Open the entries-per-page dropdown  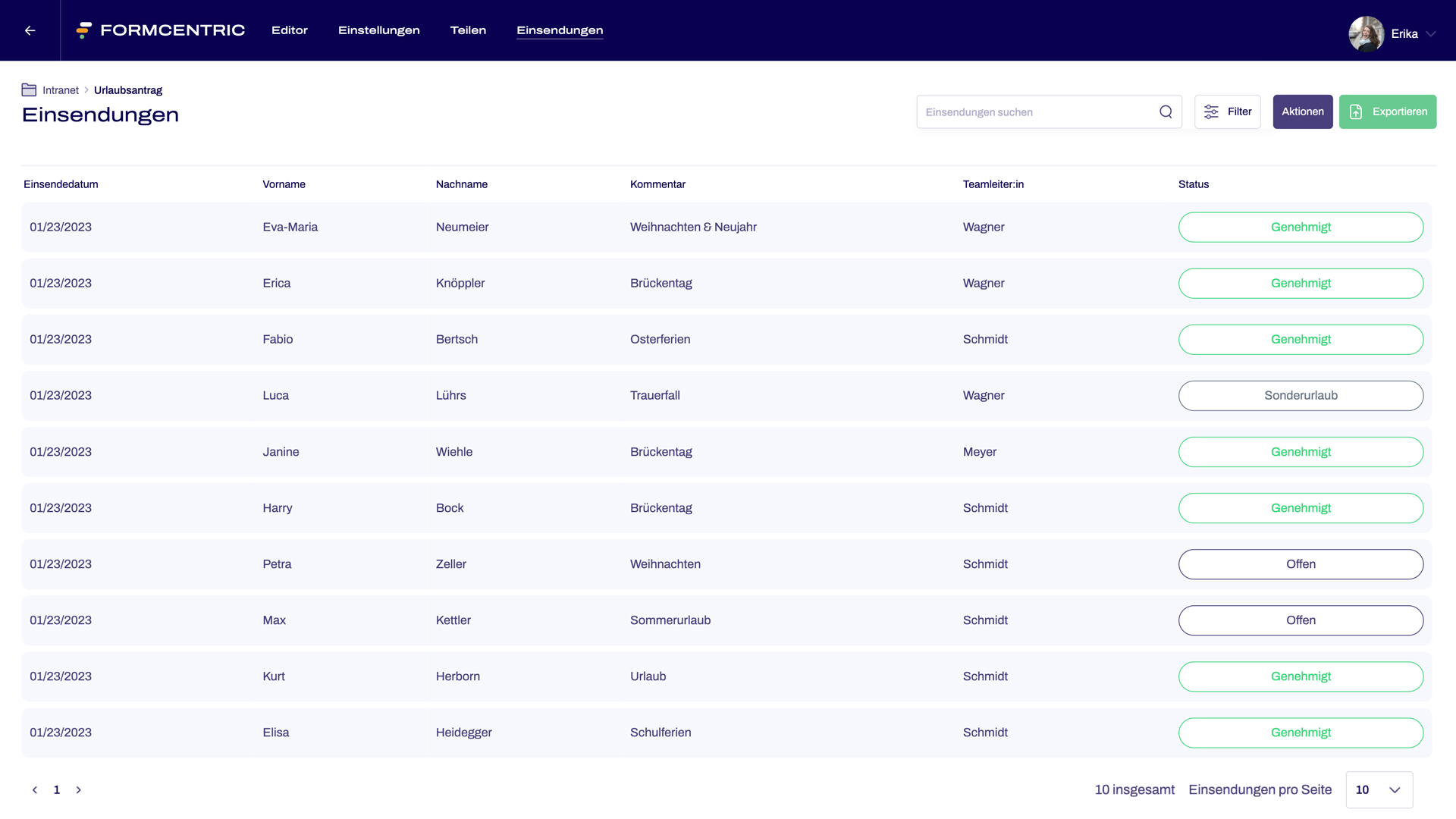(1379, 790)
